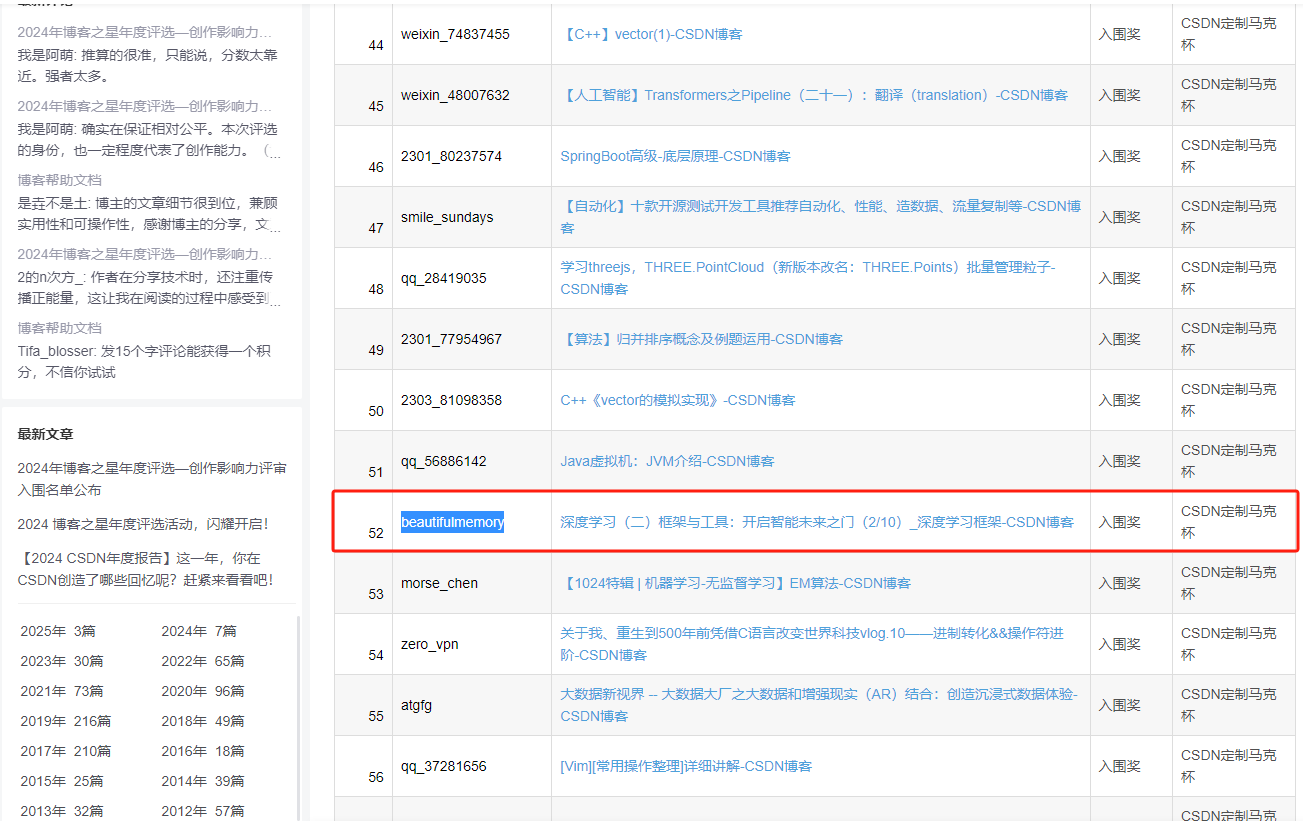
Task: Select username weixin_48007632 in row 45
Action: coord(455,95)
